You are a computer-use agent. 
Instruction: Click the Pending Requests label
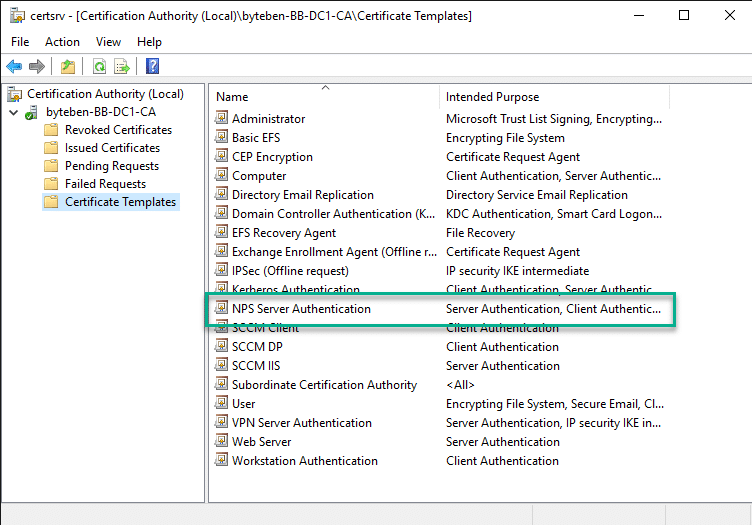(112, 166)
